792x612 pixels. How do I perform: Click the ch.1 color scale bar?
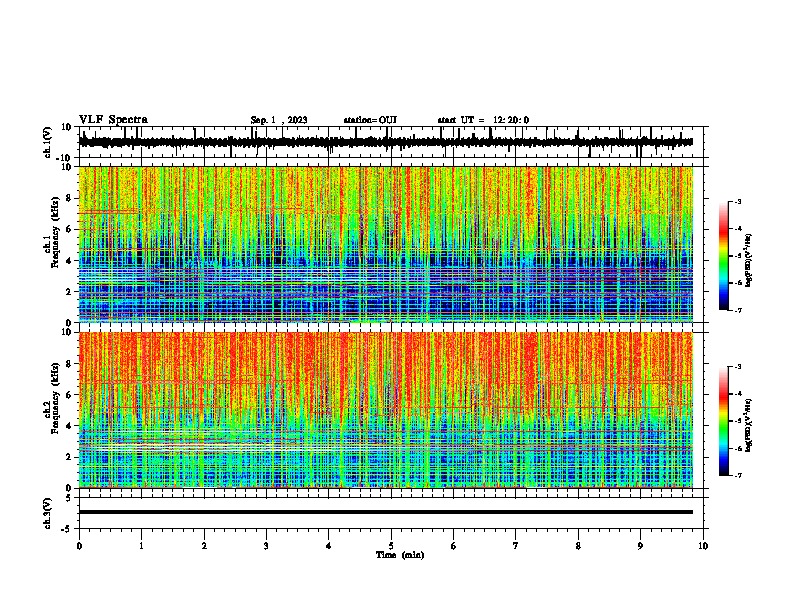723,256
